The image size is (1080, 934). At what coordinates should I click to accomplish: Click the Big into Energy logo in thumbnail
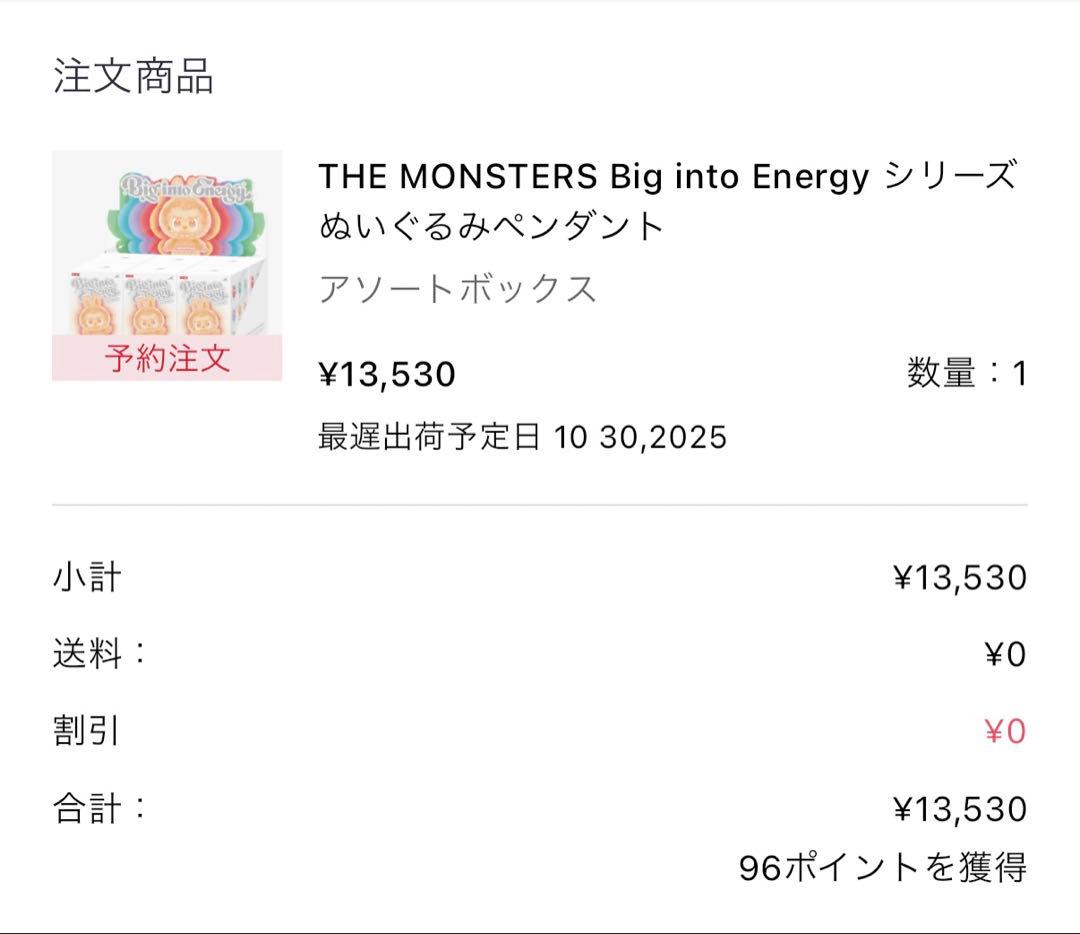pyautogui.click(x=186, y=190)
